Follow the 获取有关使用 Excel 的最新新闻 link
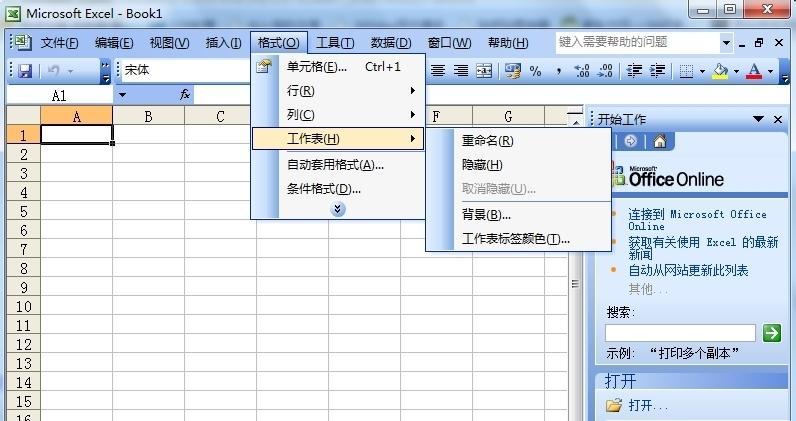Screen dimensions: 796x421 pos(703,248)
